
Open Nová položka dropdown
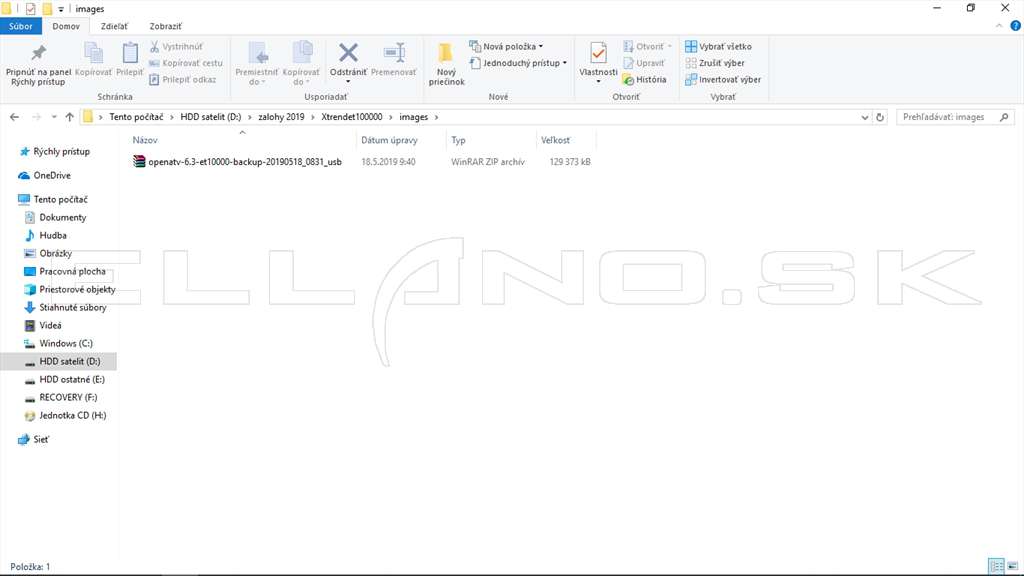[507, 46]
